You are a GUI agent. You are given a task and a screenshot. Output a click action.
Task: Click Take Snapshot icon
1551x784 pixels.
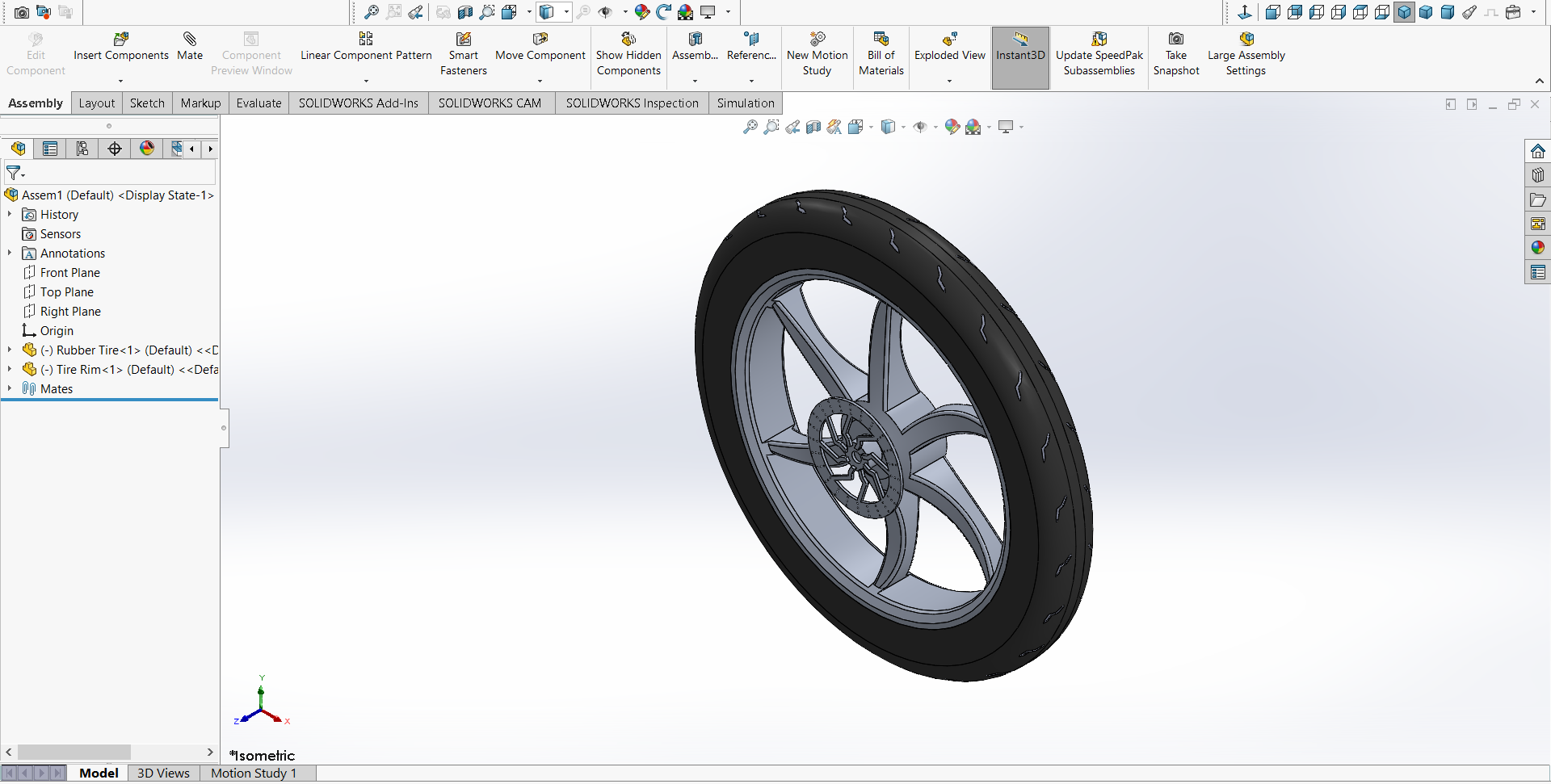pos(1176,40)
